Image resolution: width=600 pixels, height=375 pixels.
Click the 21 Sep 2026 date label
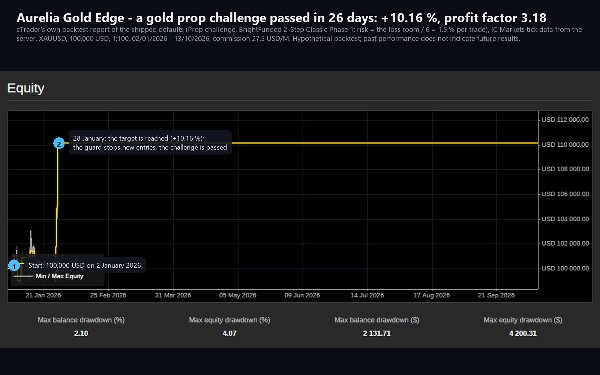click(x=496, y=295)
